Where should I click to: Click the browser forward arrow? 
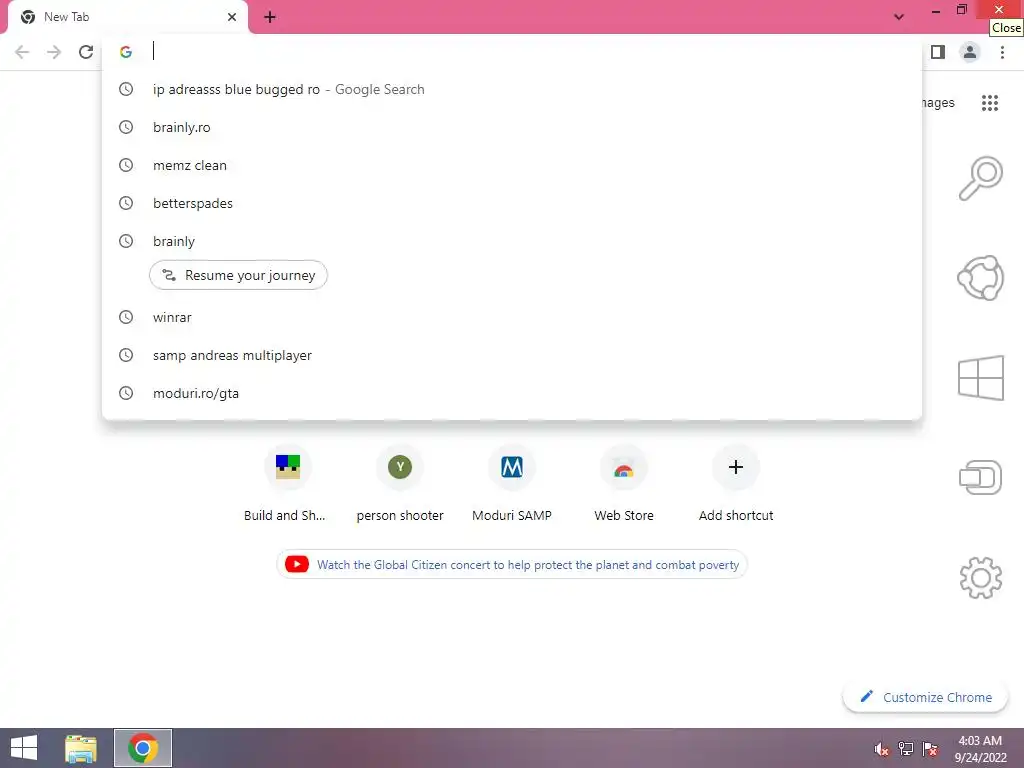coord(54,52)
